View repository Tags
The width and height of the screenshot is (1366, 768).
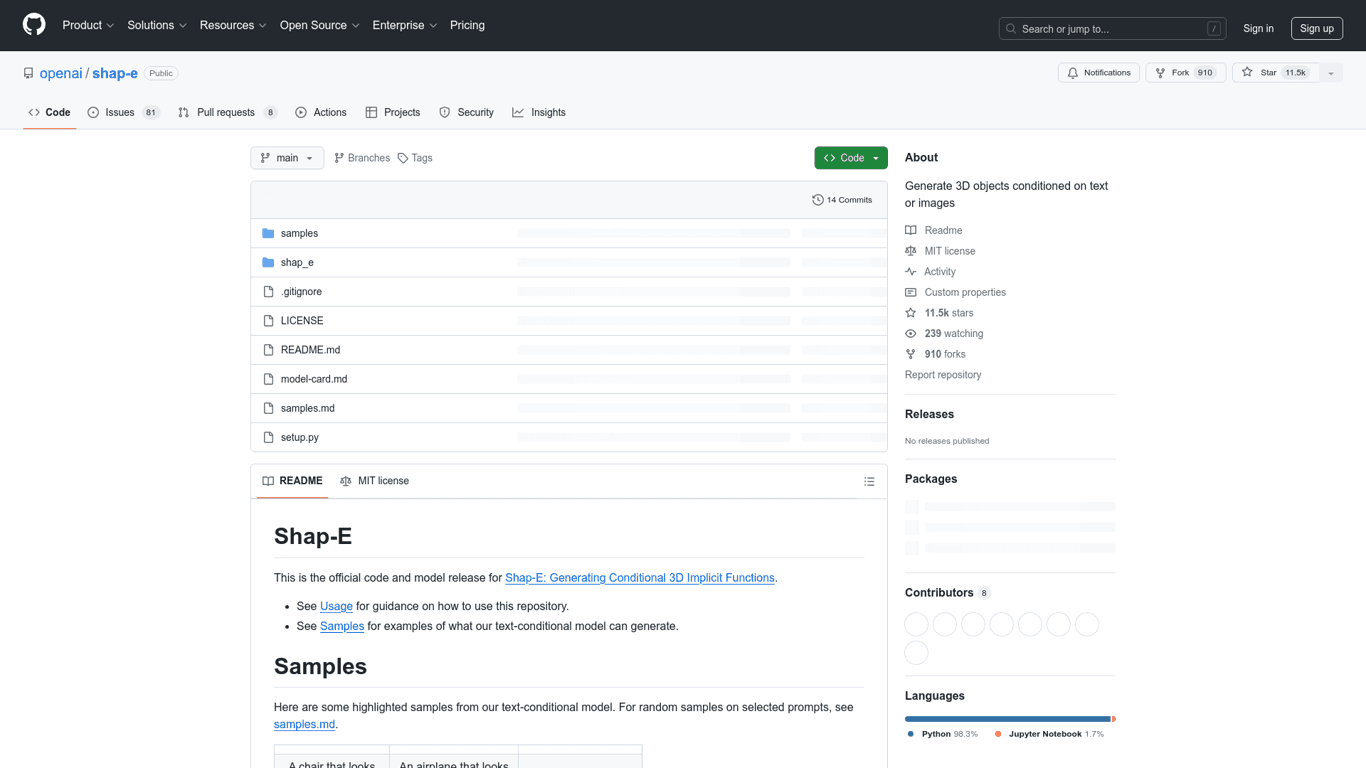point(415,158)
